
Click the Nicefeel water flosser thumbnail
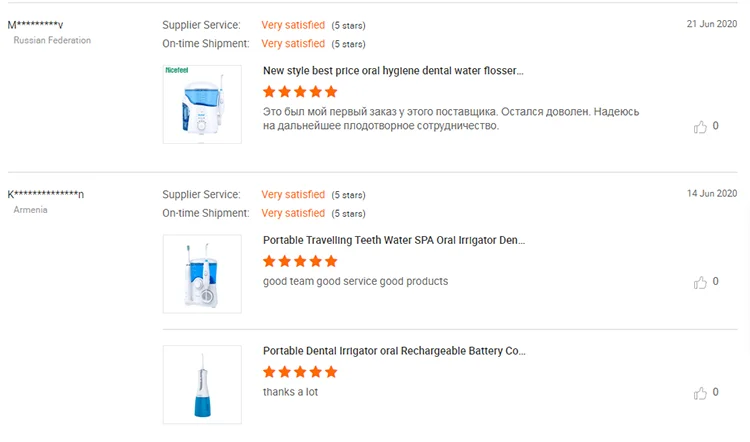(x=202, y=104)
